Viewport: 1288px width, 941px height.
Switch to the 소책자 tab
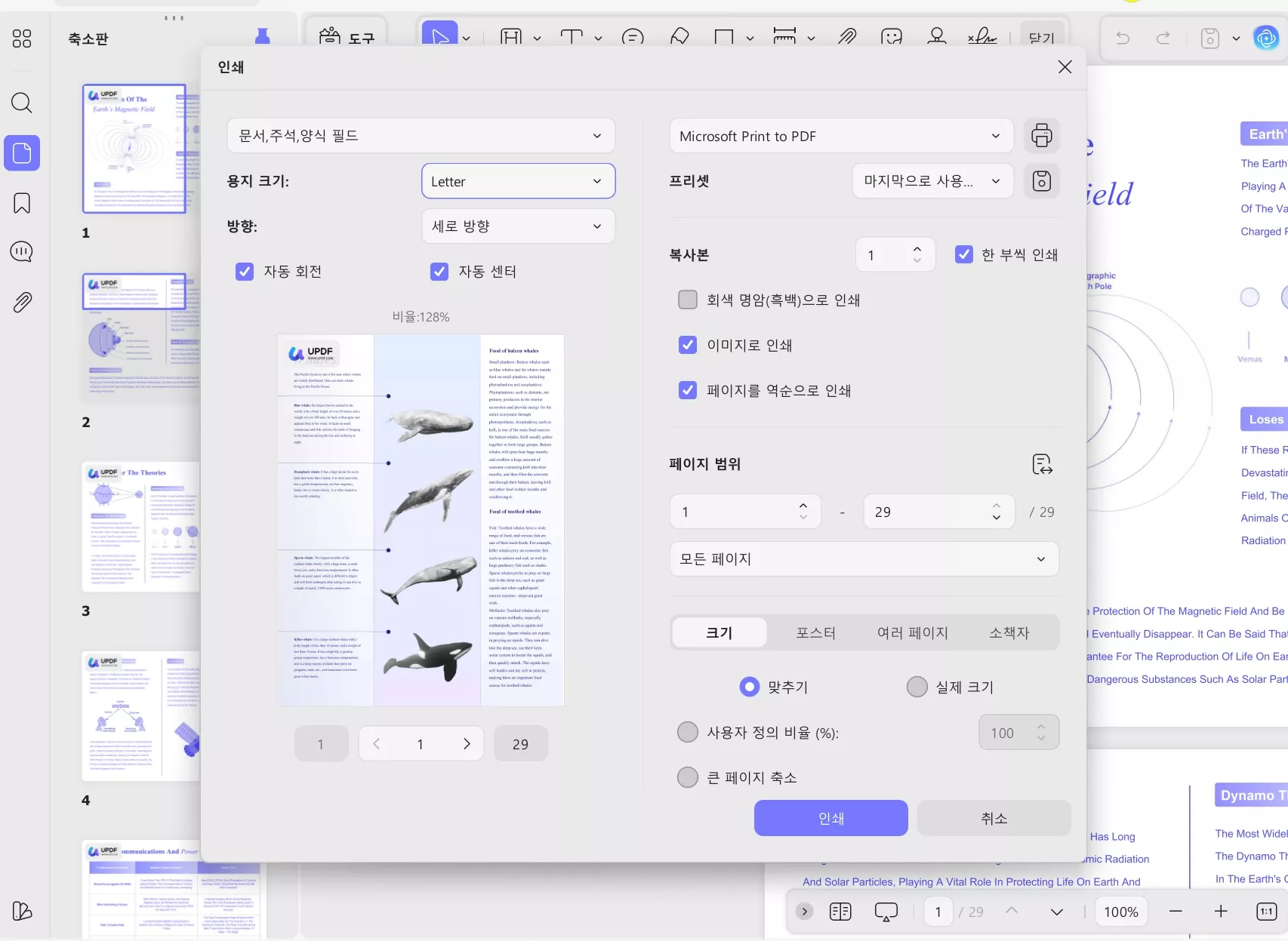pyautogui.click(x=1009, y=632)
